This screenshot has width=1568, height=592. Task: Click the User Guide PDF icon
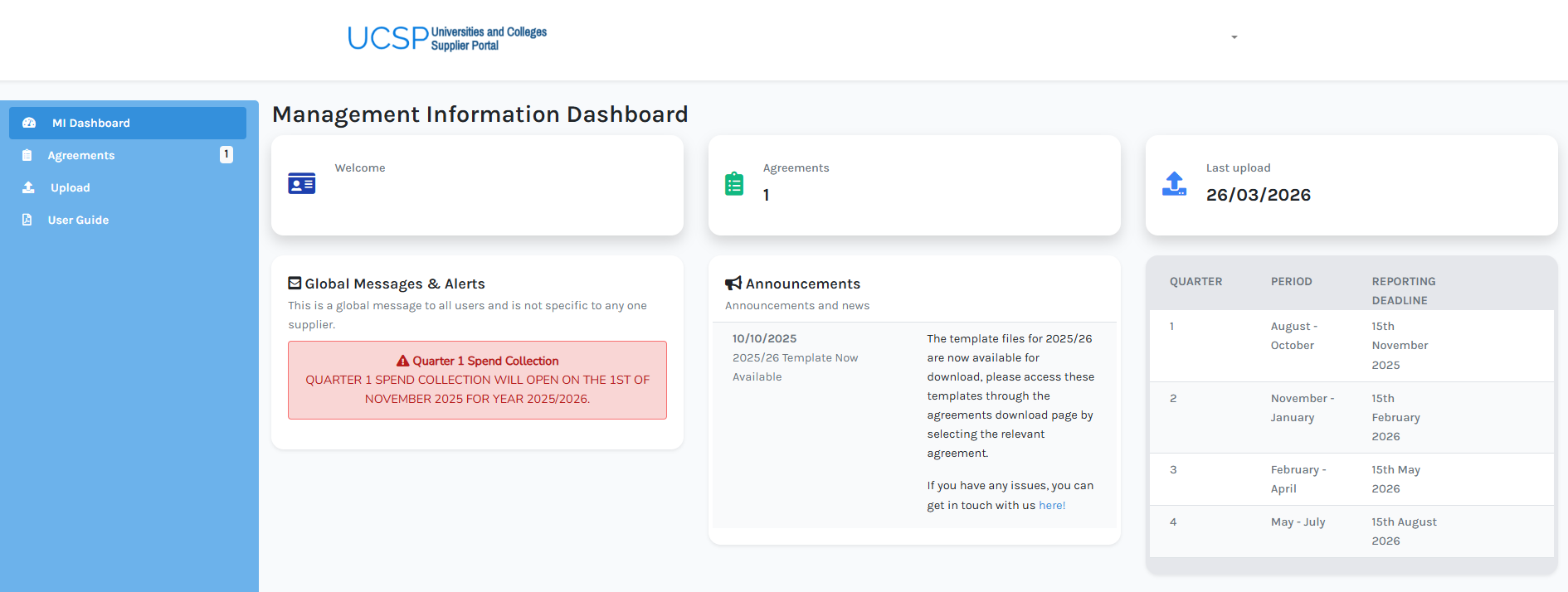point(27,220)
